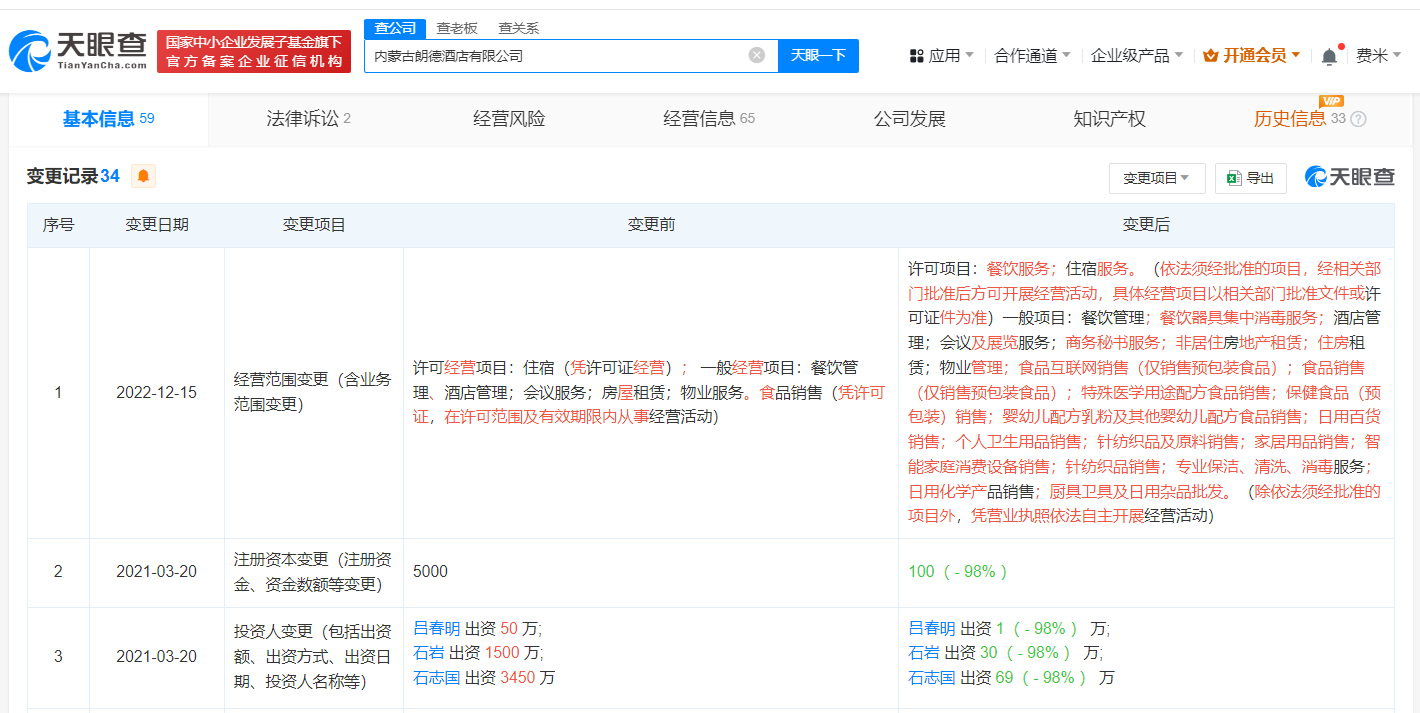Select the 查关系 search tab

coord(519,28)
